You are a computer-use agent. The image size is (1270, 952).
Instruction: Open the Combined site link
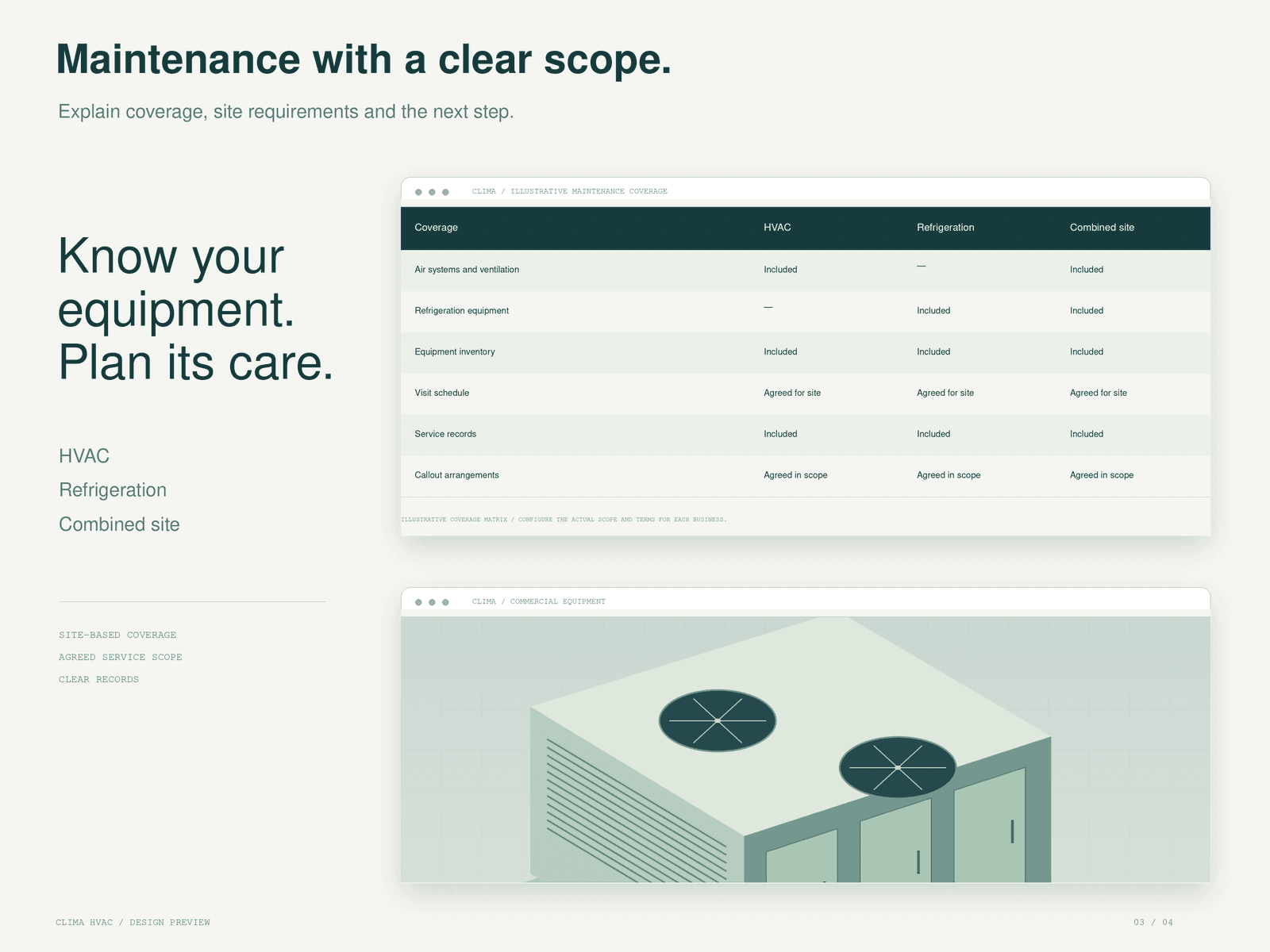pyautogui.click(x=119, y=524)
